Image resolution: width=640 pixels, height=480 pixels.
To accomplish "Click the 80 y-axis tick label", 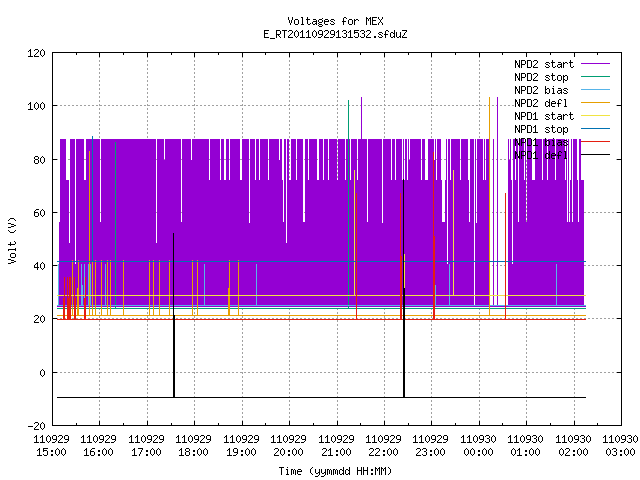I will (x=39, y=160).
